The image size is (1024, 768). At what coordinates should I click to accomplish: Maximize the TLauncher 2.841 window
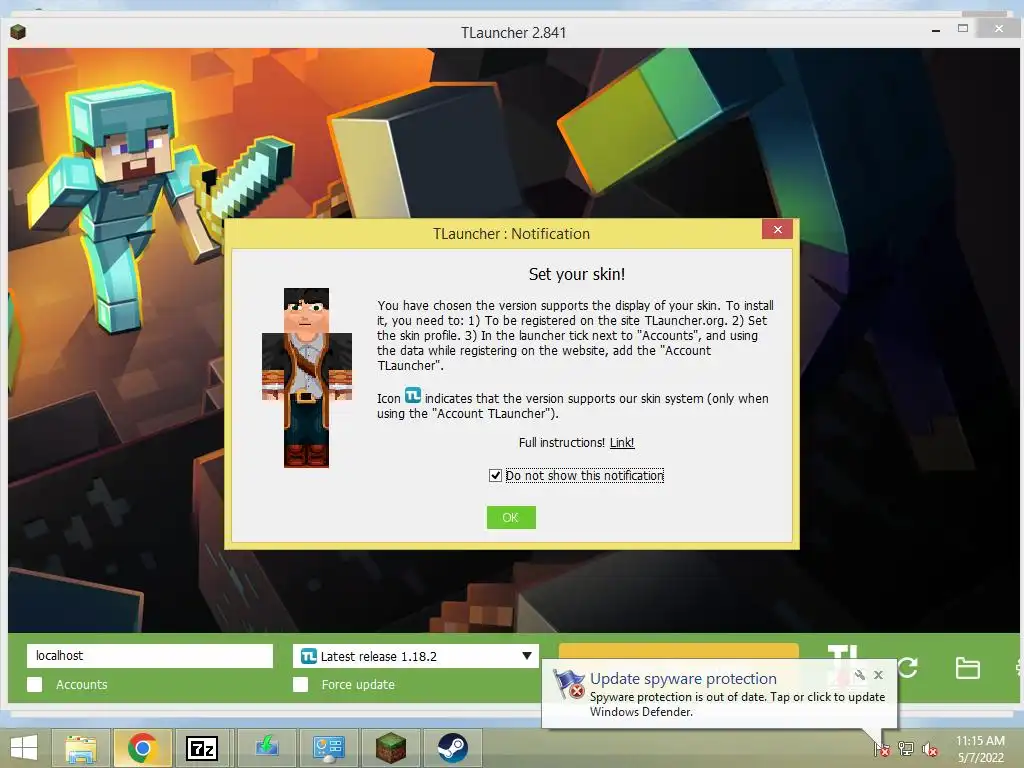(x=963, y=29)
